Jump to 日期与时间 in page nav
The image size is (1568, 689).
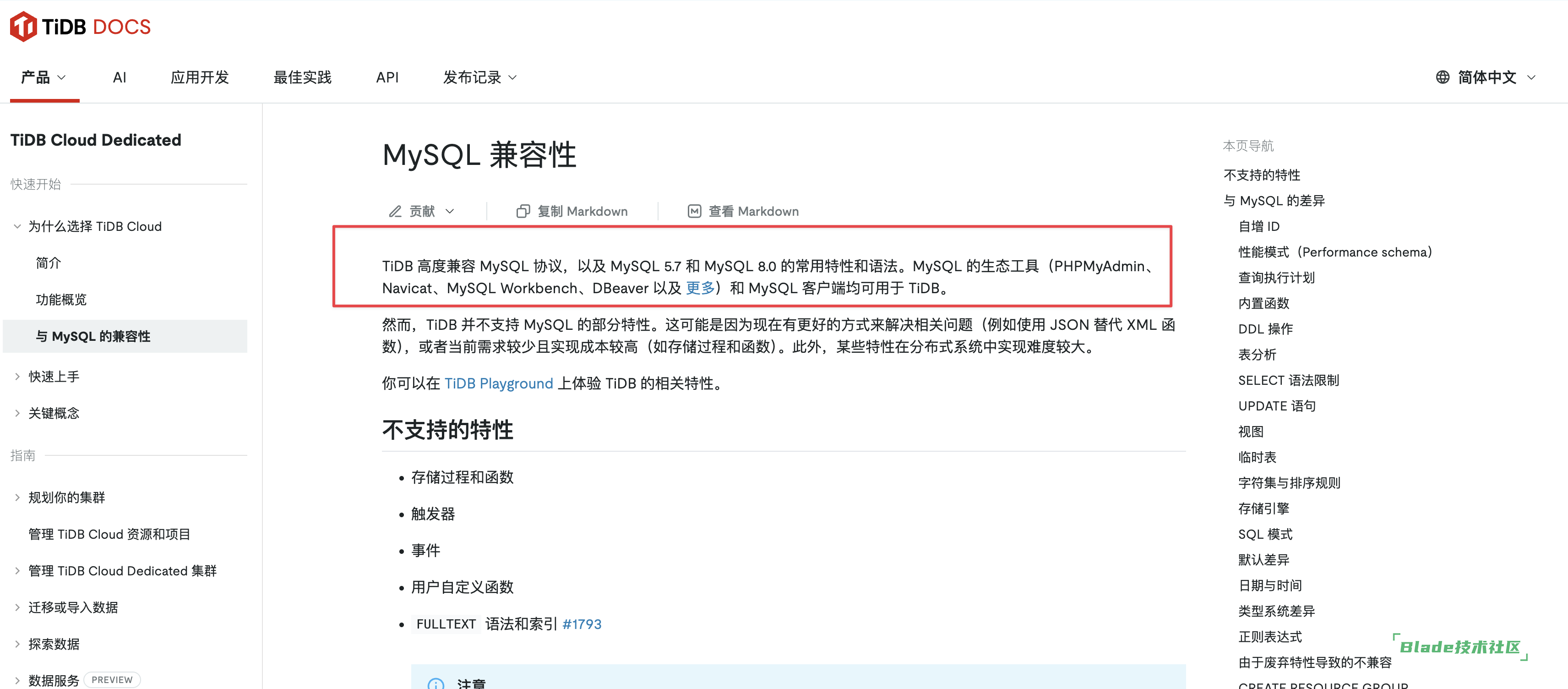(x=1270, y=585)
